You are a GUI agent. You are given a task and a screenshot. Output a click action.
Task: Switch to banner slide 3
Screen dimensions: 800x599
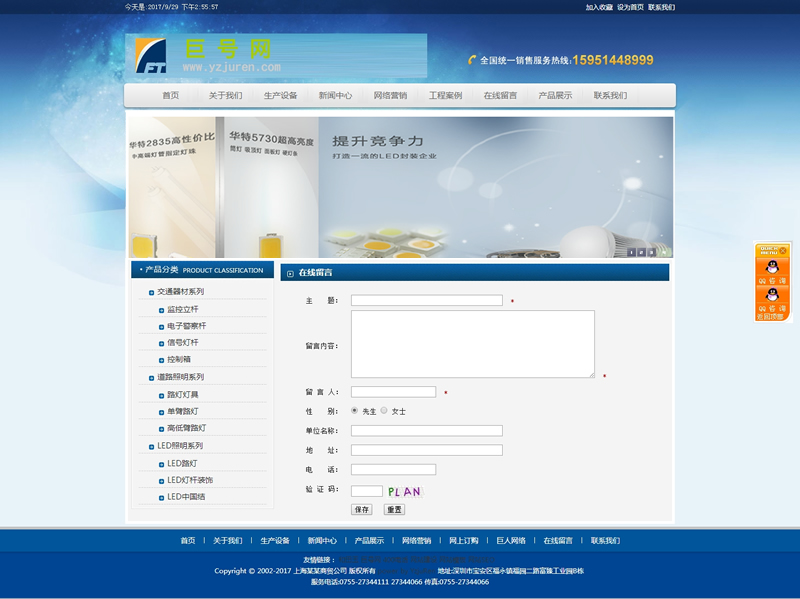(653, 252)
